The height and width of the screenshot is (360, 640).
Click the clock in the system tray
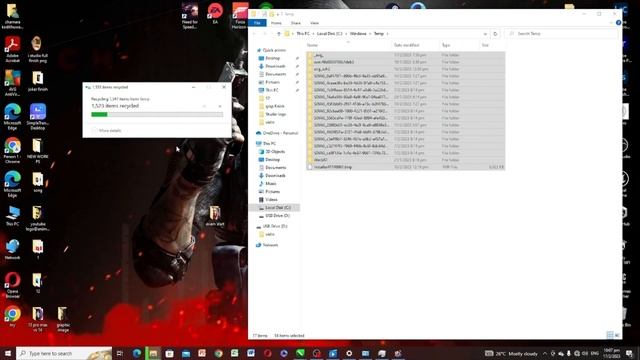(x=611, y=353)
